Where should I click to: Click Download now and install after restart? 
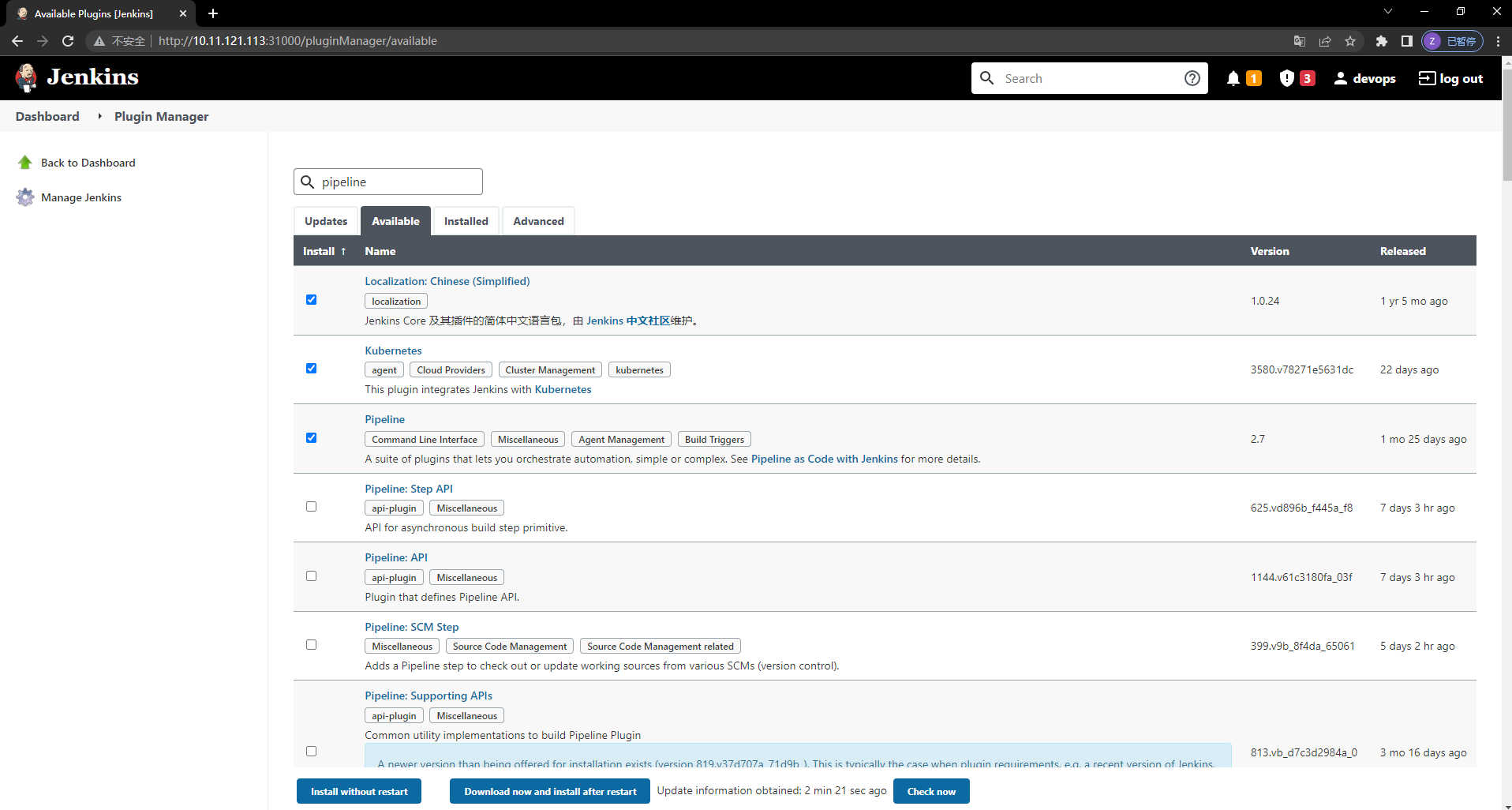(550, 791)
